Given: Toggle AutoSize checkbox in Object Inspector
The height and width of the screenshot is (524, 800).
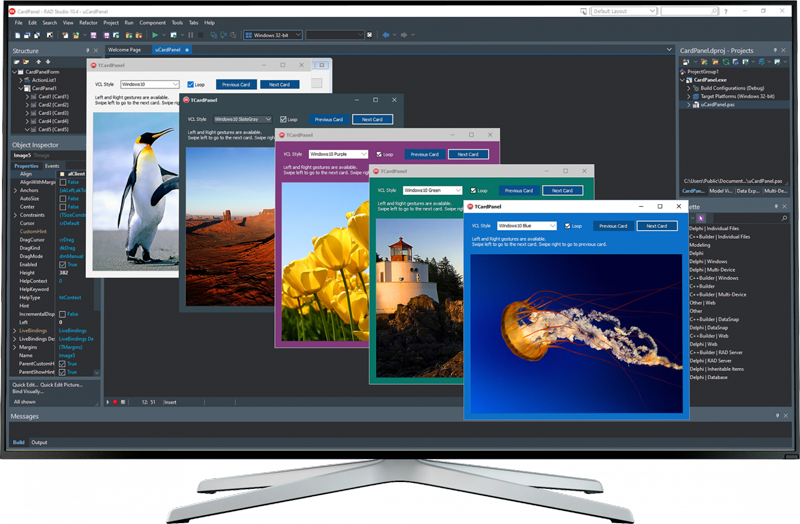Looking at the screenshot, I should click(63, 198).
